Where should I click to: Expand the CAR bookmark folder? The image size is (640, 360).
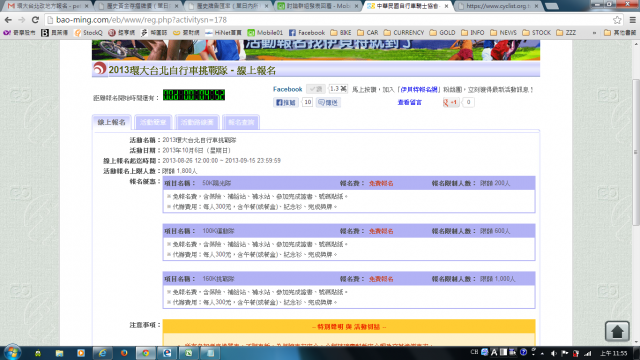[368, 33]
